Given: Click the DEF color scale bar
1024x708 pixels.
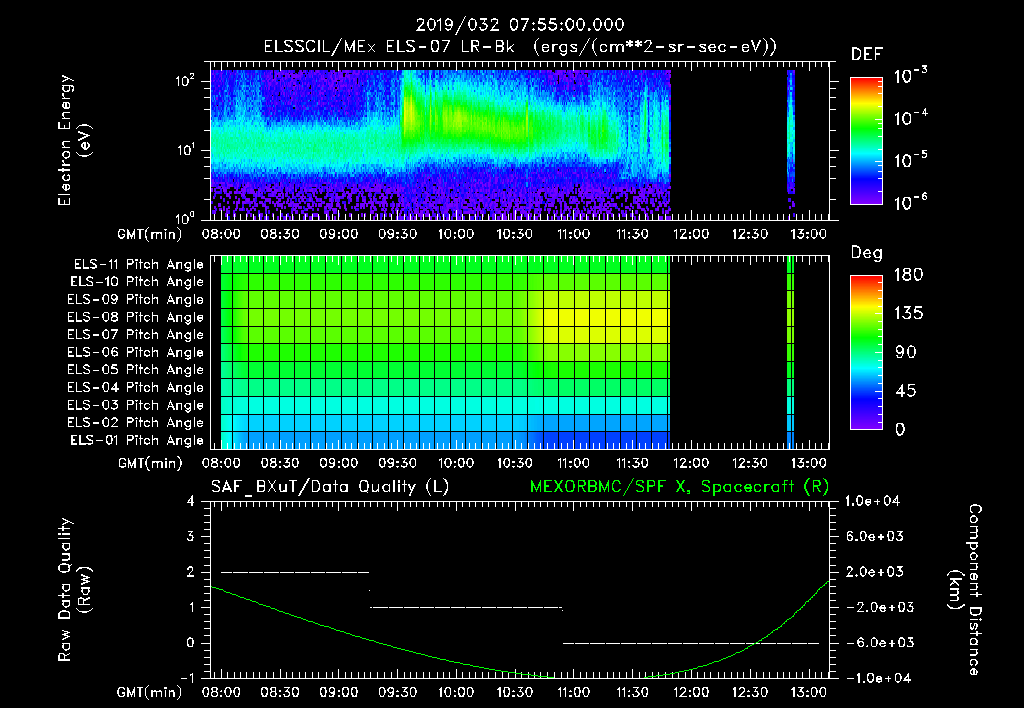Looking at the screenshot, I should (867, 140).
